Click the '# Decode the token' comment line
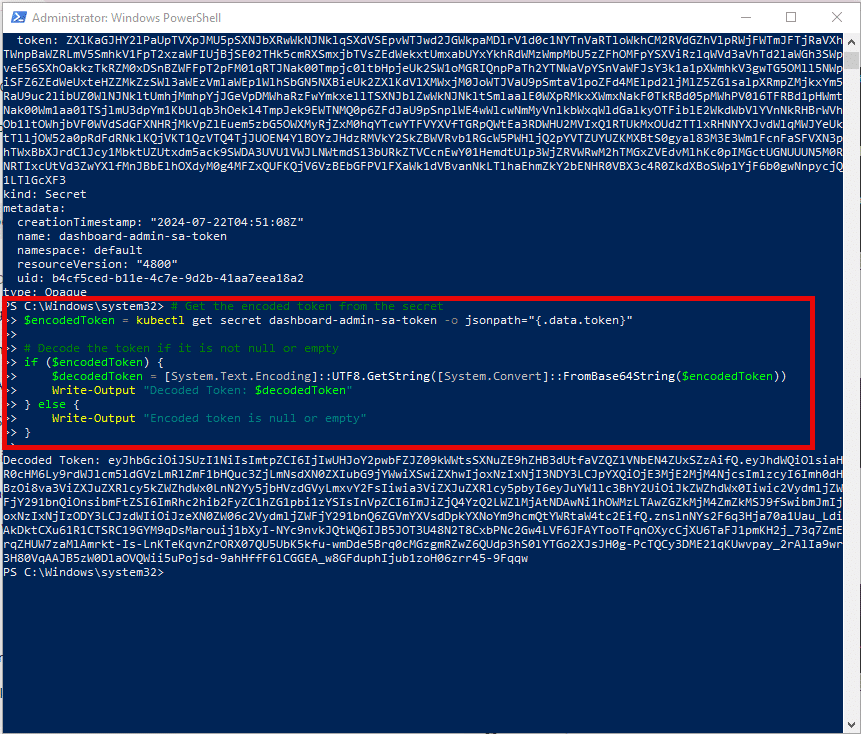 tap(181, 349)
